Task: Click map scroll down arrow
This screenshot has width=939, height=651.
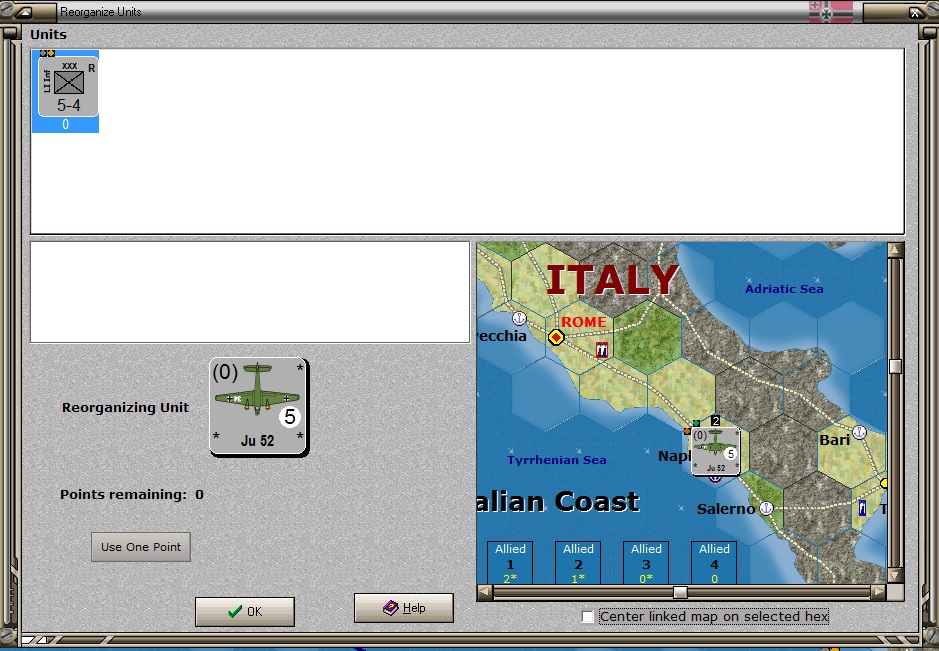Action: coord(895,576)
